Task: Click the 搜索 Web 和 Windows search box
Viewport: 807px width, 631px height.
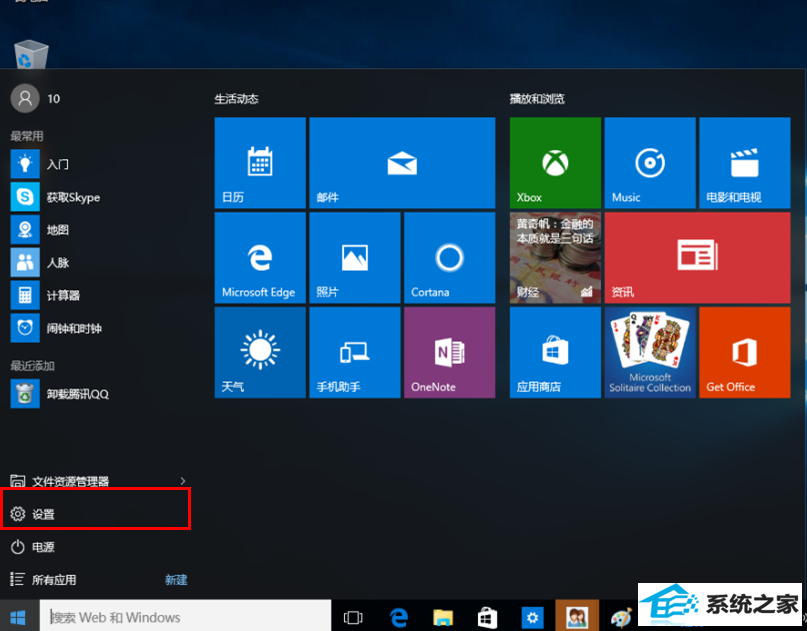Action: point(185,617)
